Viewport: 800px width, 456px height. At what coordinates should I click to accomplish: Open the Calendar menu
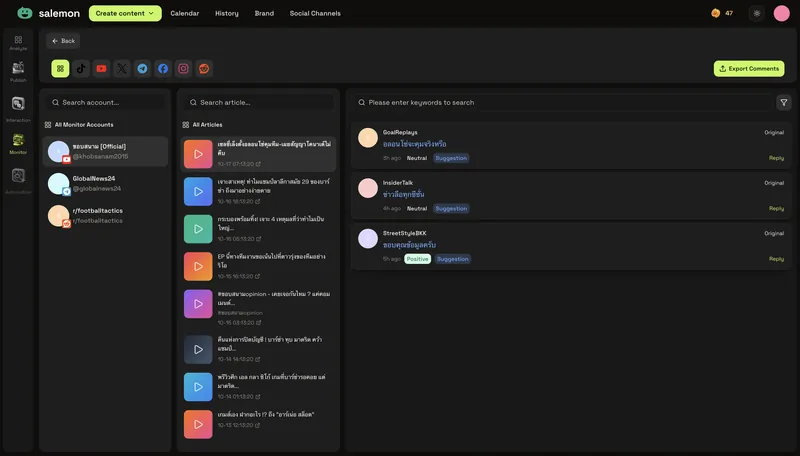point(185,13)
